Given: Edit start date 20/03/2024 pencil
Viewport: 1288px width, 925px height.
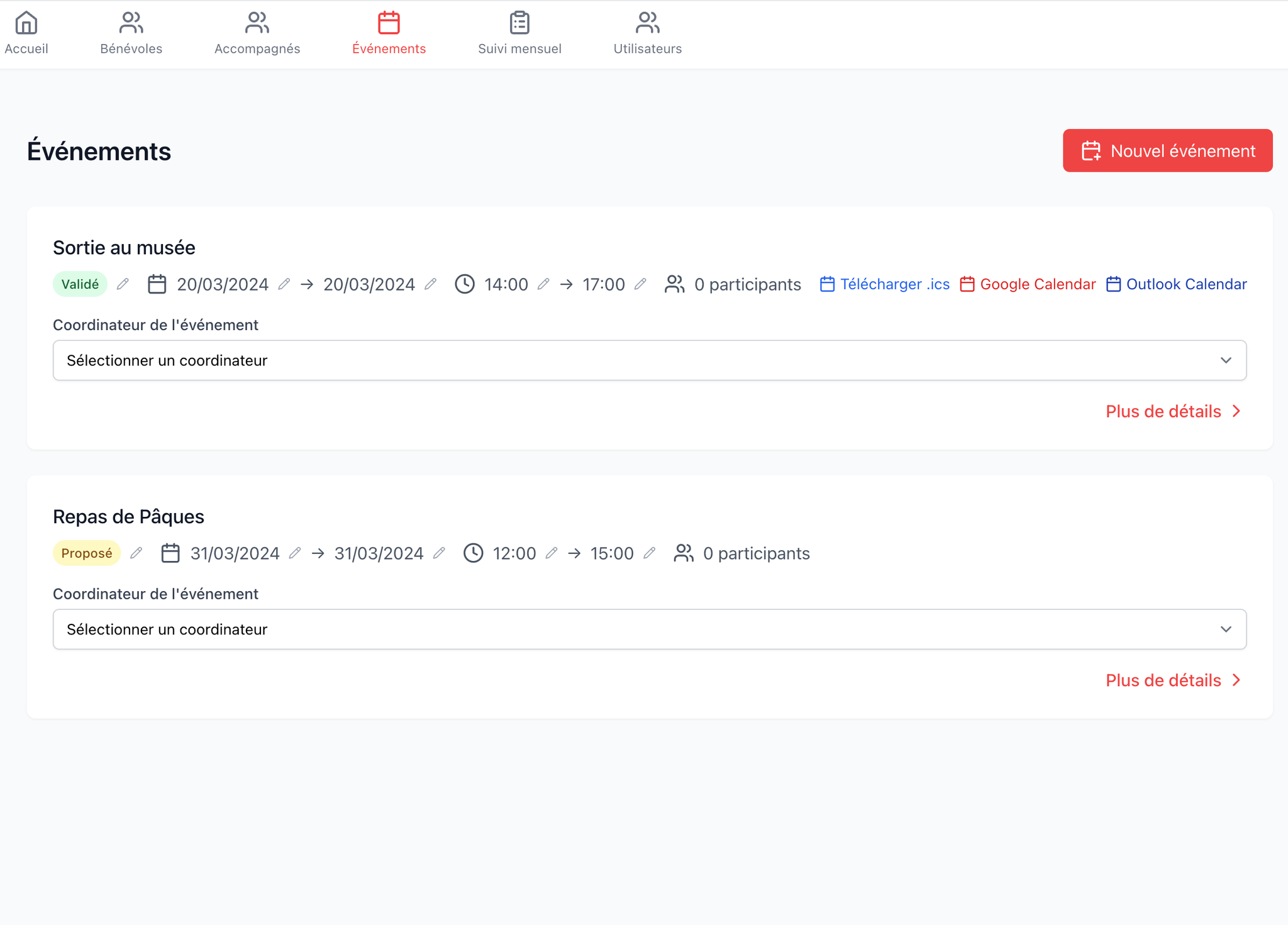Looking at the screenshot, I should click(x=284, y=284).
